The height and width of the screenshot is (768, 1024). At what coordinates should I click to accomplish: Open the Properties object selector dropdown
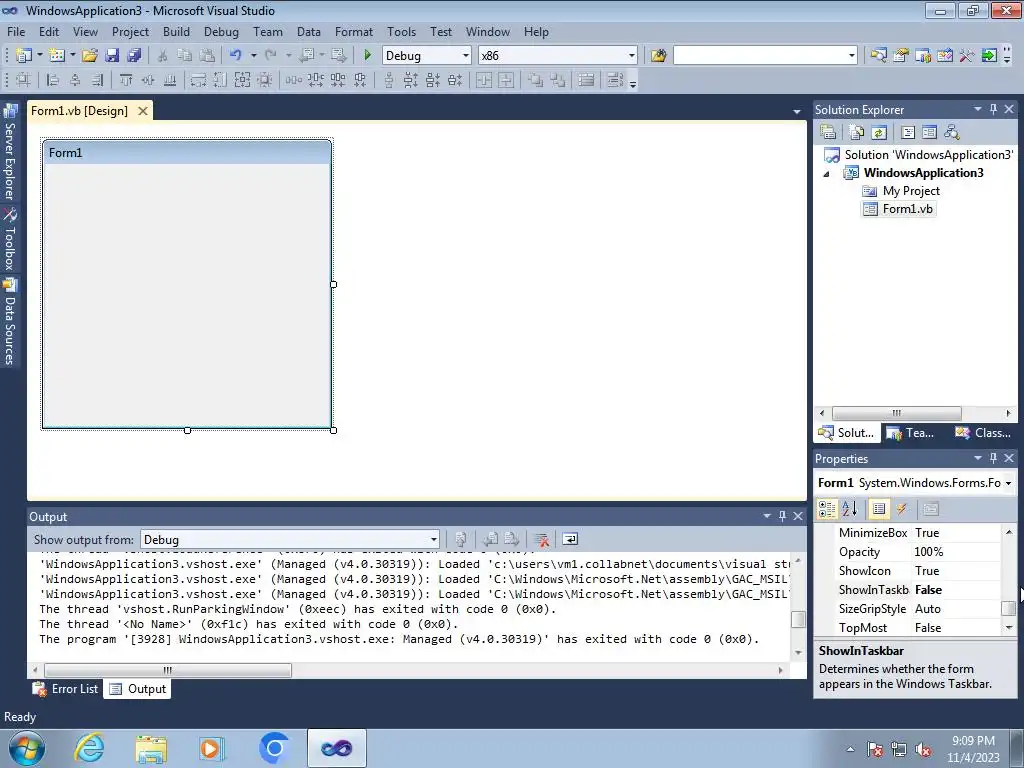click(x=1008, y=483)
